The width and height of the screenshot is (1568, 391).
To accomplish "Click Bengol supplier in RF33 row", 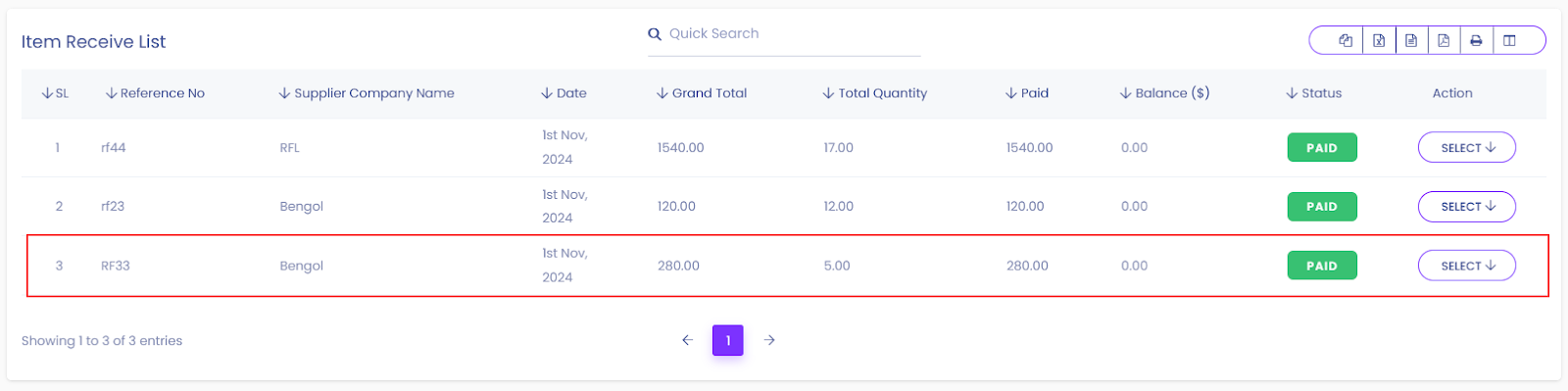I will pyautogui.click(x=302, y=266).
